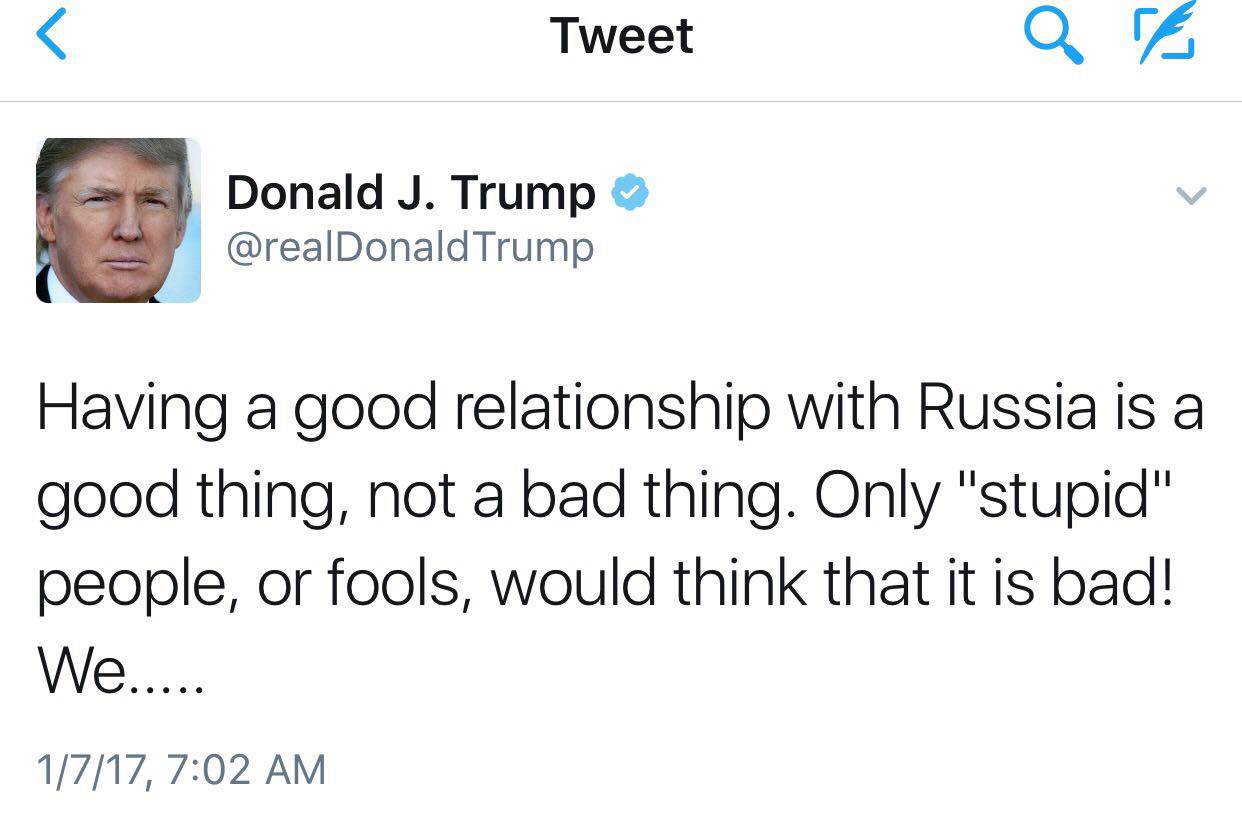The width and height of the screenshot is (1242, 824).
Task: Expand the tweet options chevron
Action: click(x=1191, y=195)
